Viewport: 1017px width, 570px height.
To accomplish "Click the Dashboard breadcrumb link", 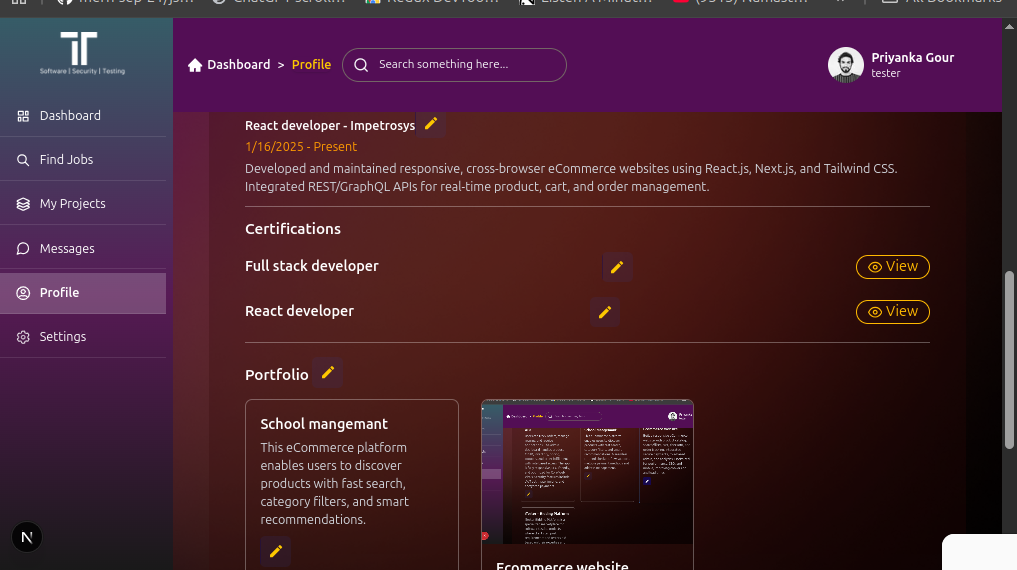I will tap(238, 65).
